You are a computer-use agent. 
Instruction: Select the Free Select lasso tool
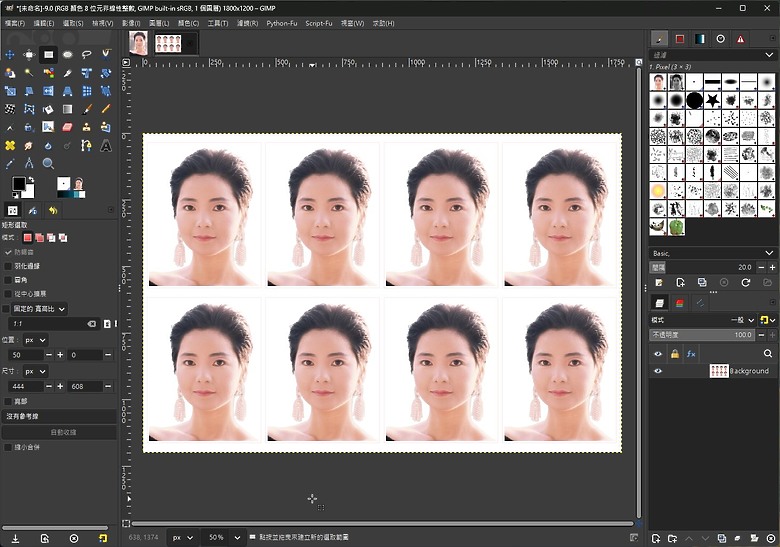click(x=87, y=55)
